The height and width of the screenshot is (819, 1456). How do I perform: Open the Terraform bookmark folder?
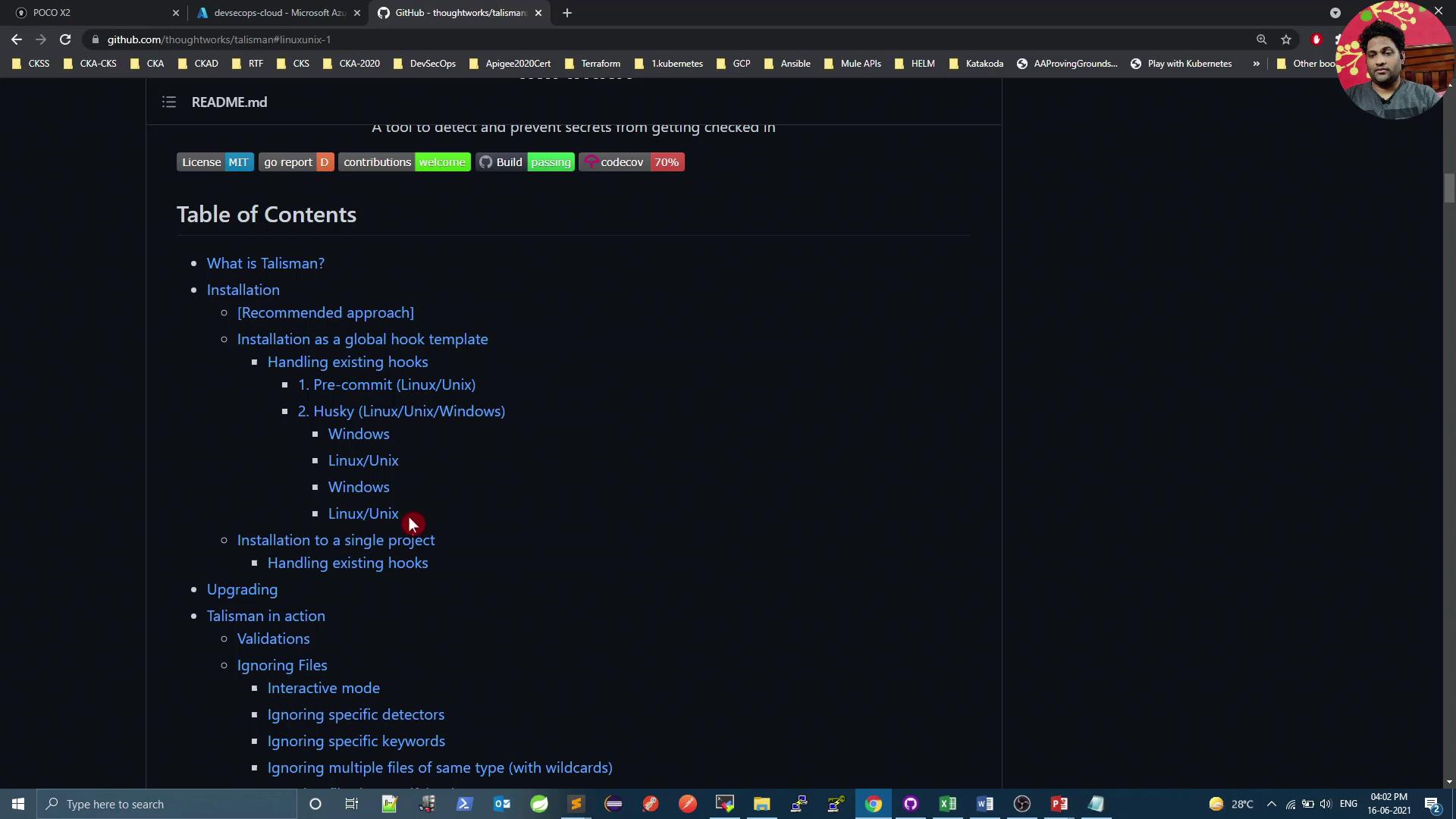click(592, 64)
